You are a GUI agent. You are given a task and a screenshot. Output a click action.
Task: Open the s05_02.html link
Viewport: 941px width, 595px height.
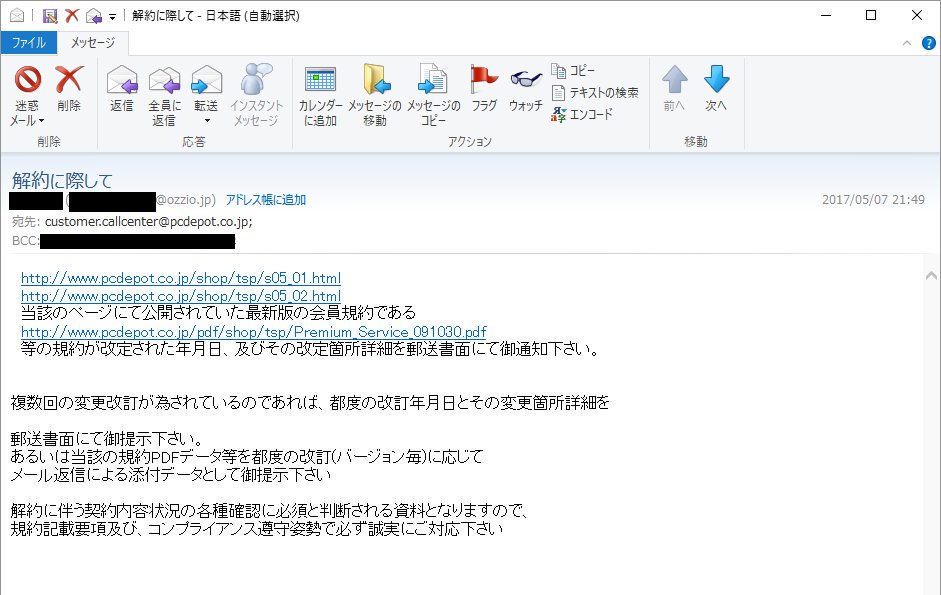pos(181,296)
